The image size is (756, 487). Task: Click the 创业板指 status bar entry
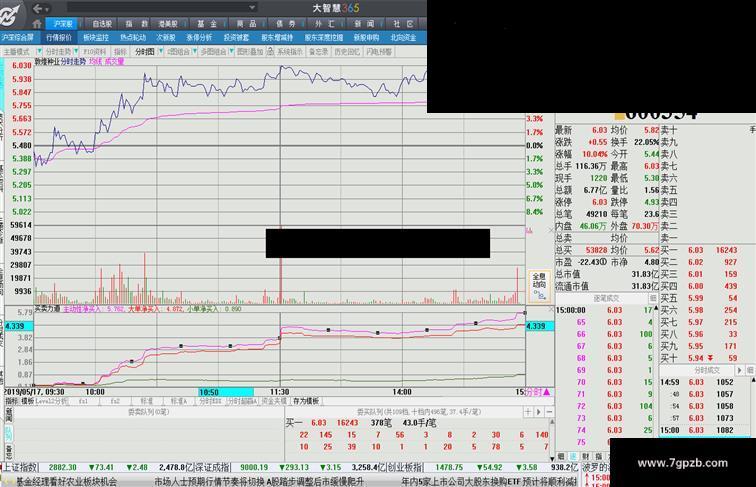coord(405,467)
